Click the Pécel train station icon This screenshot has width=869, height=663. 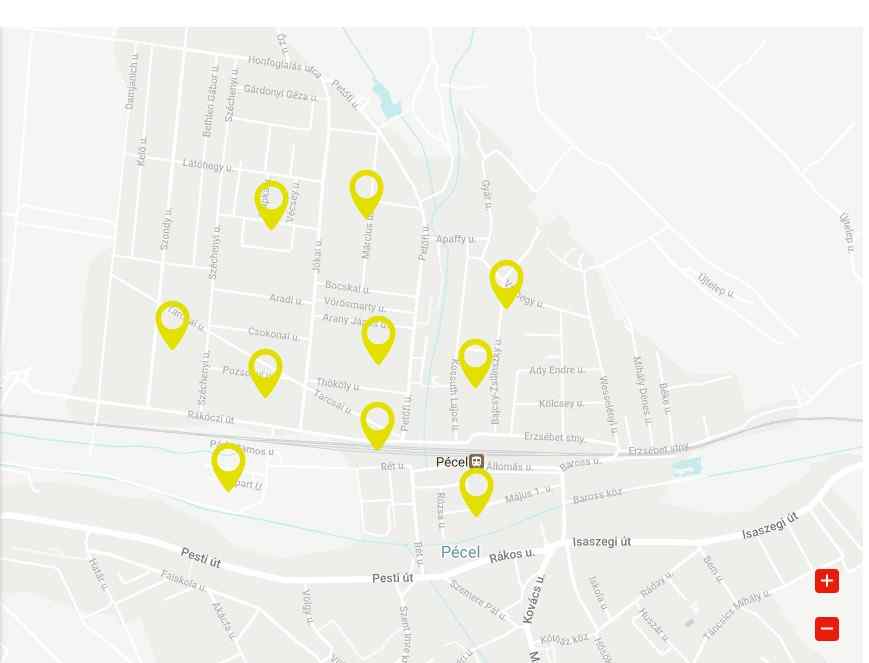pos(477,461)
